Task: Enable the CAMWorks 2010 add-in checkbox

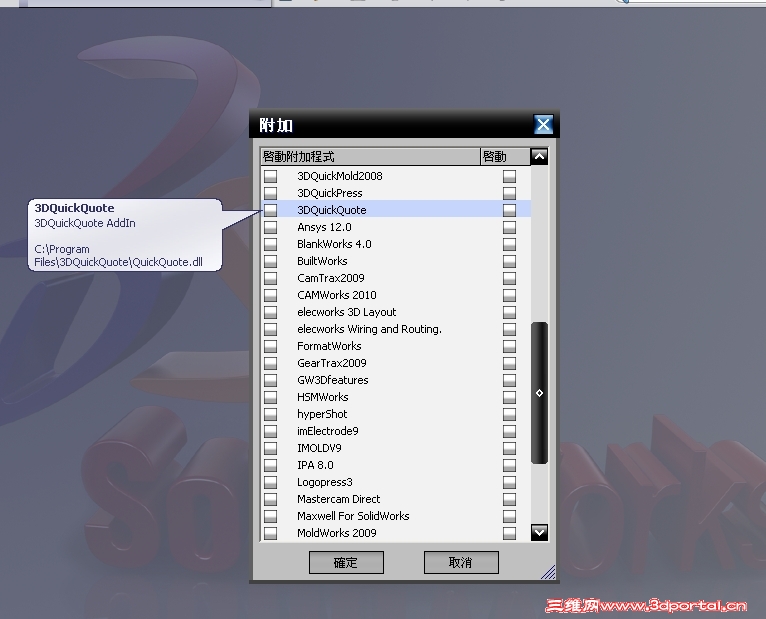Action: 270,295
